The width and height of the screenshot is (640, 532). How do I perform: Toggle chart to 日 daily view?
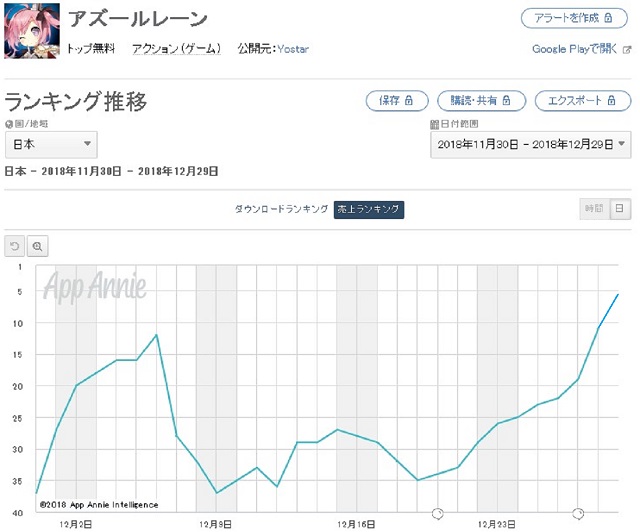coord(620,209)
